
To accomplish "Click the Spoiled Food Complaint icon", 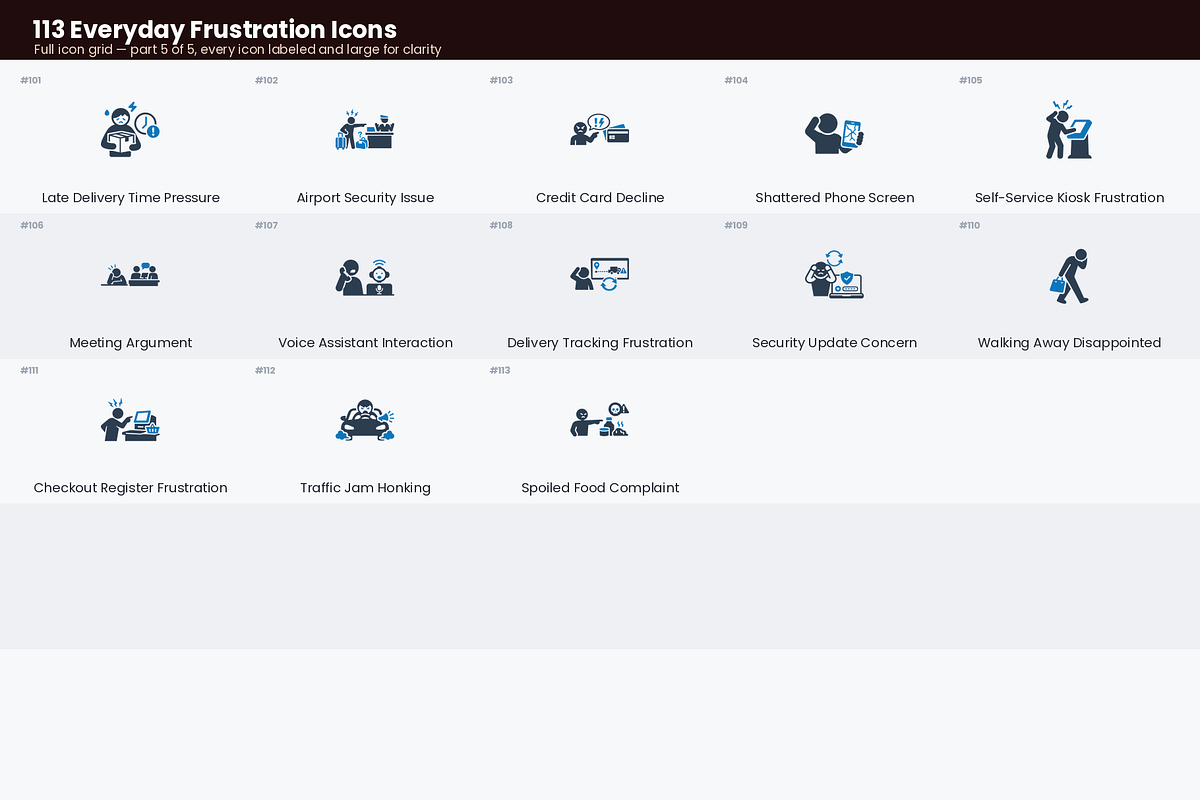I will click(600, 420).
